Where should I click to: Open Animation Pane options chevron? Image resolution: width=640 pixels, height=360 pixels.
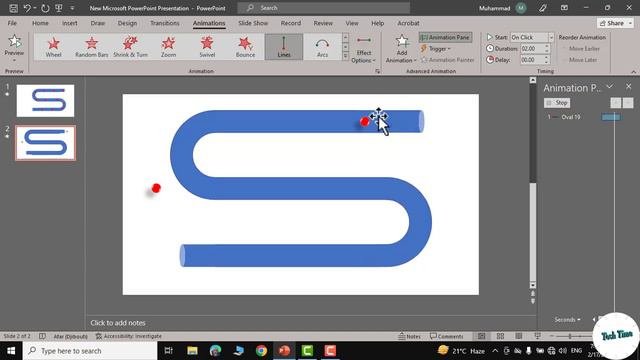tap(609, 87)
